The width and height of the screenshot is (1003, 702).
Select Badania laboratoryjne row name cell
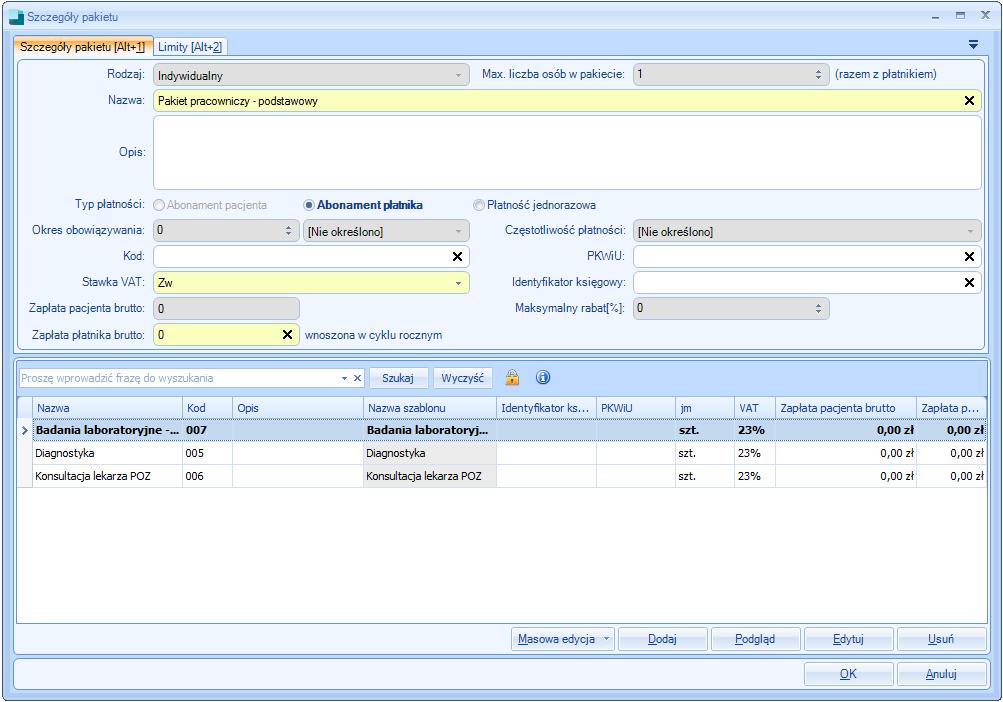pyautogui.click(x=107, y=430)
